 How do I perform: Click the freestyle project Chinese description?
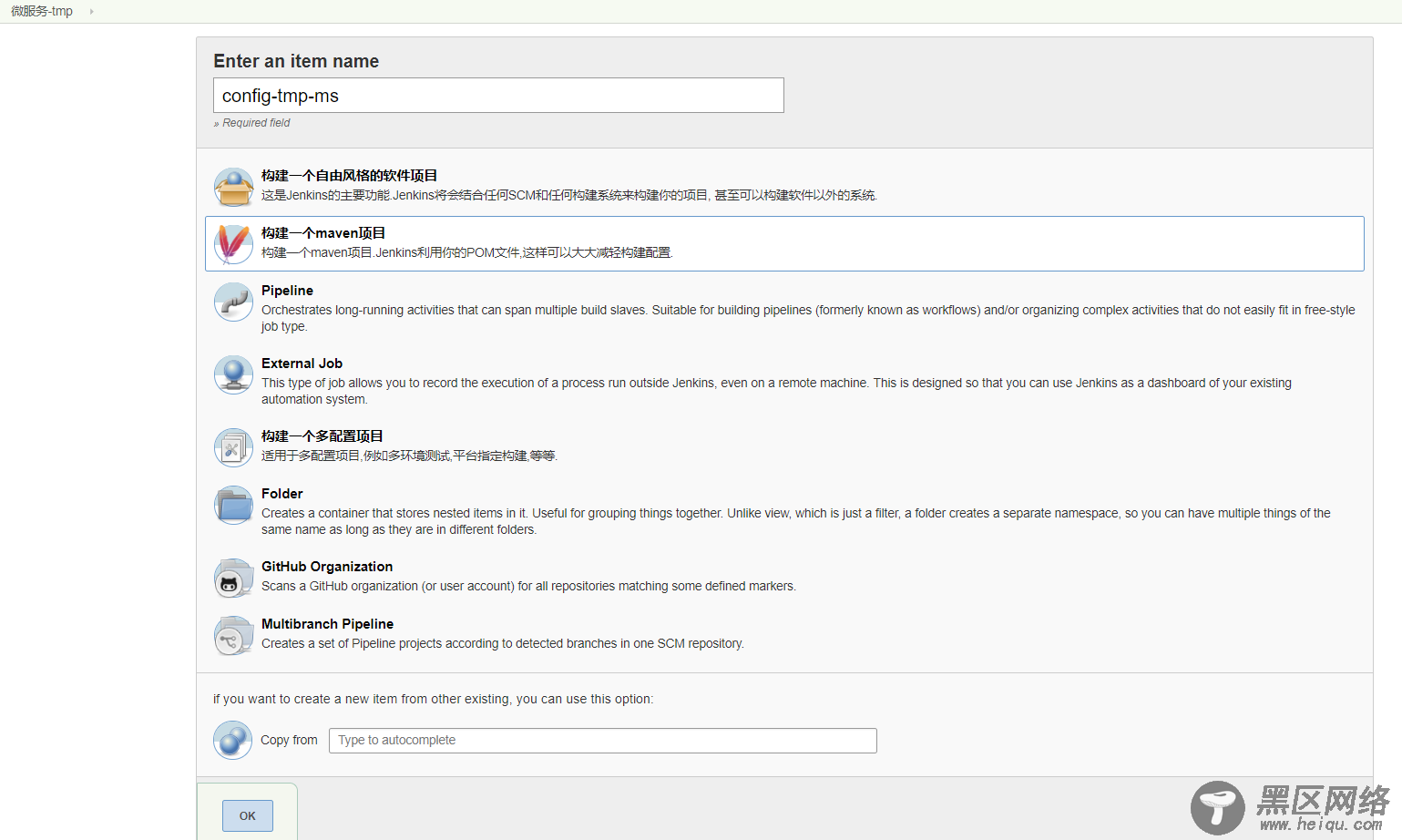(569, 195)
